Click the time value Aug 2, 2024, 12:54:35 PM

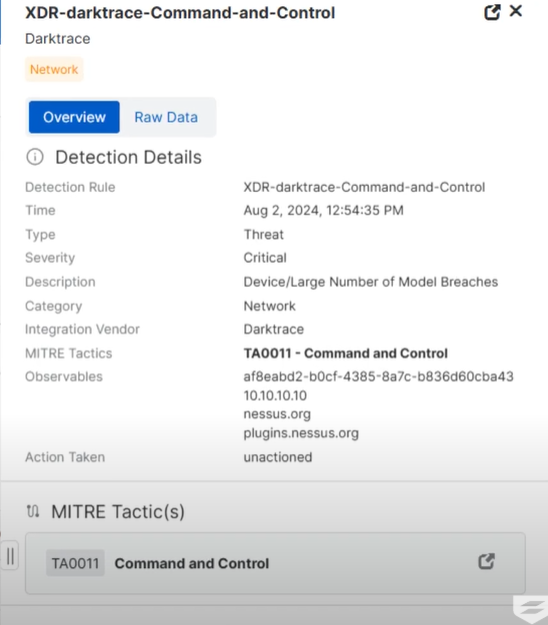[324, 210]
